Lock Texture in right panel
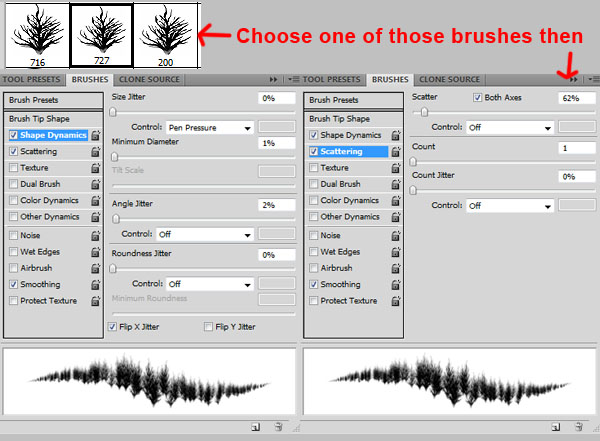The width and height of the screenshot is (600, 441). 396,168
